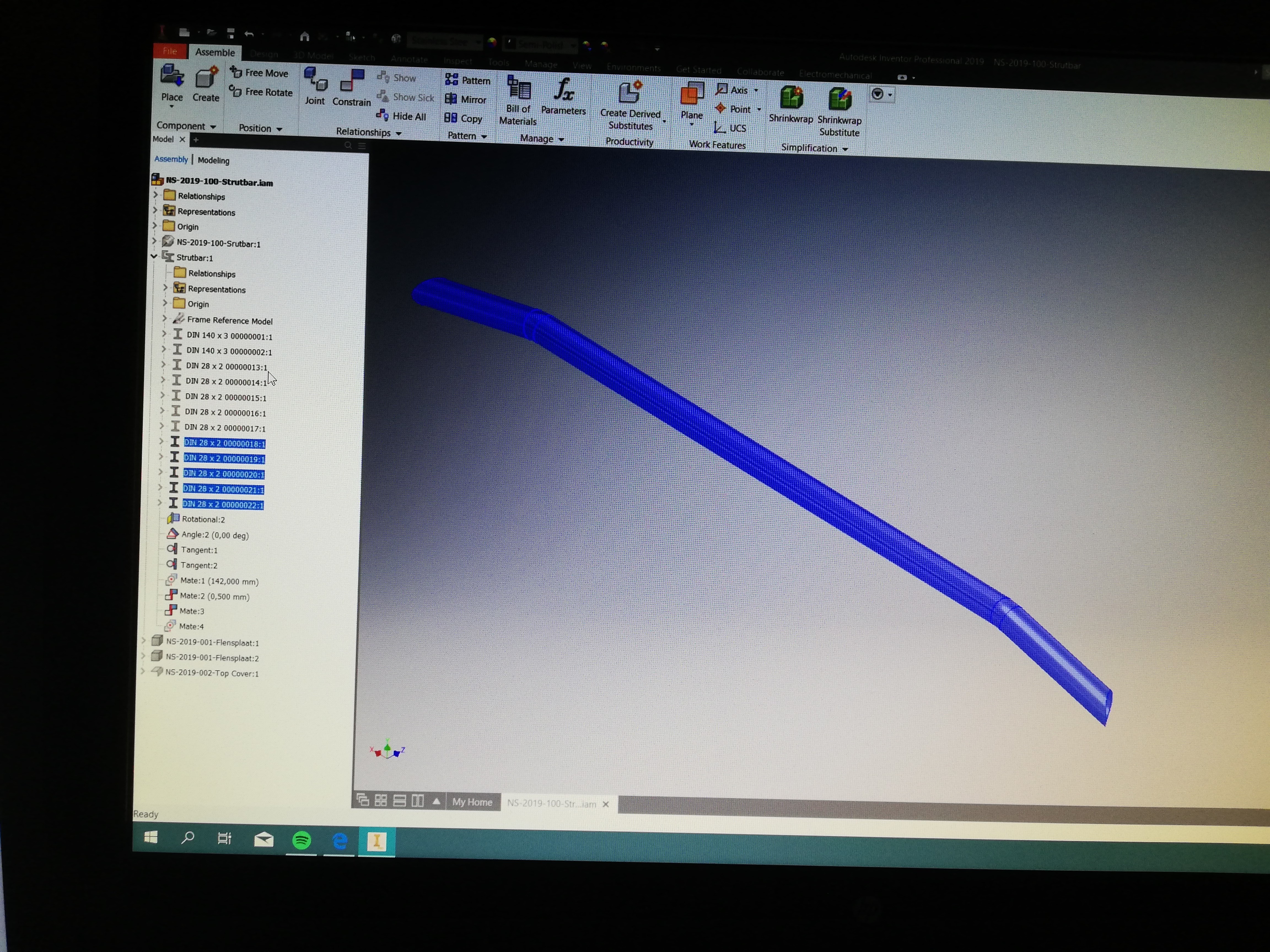Click the Windows Start button
1270x952 pixels.
(x=151, y=837)
